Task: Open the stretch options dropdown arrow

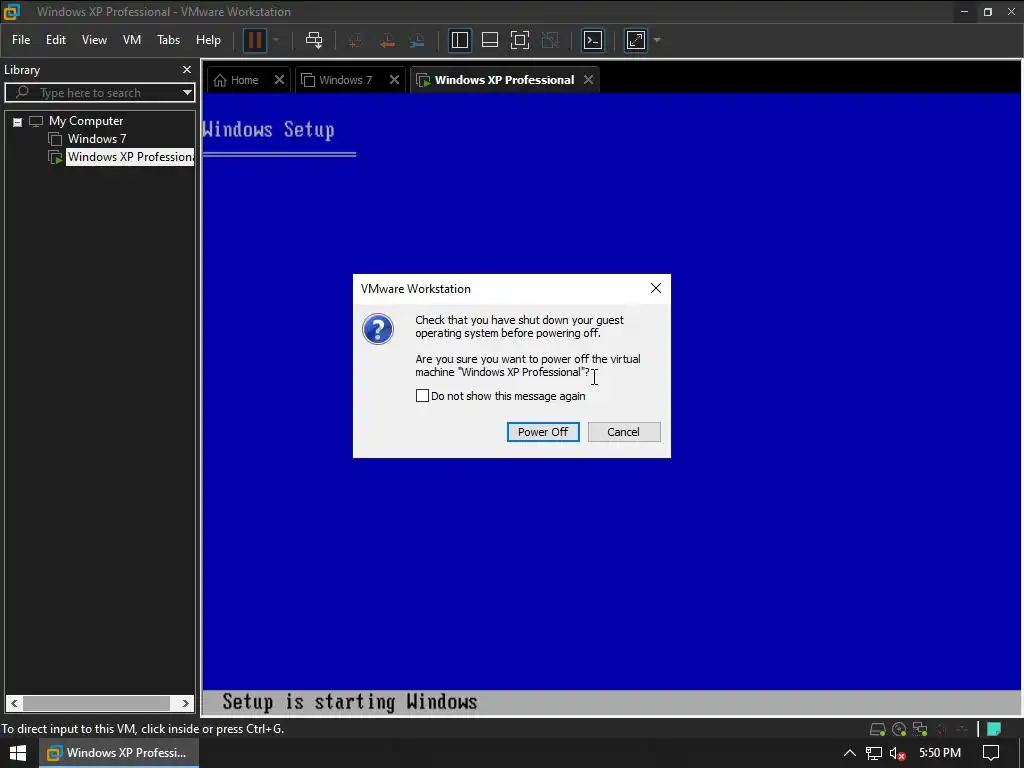Action: click(x=657, y=40)
